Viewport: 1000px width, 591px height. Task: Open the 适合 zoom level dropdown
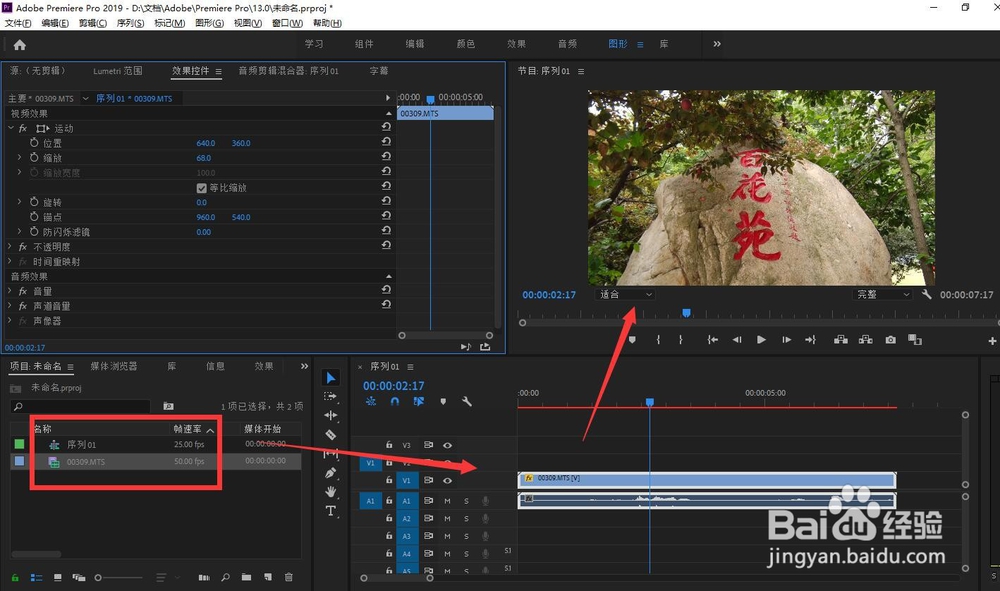[625, 294]
